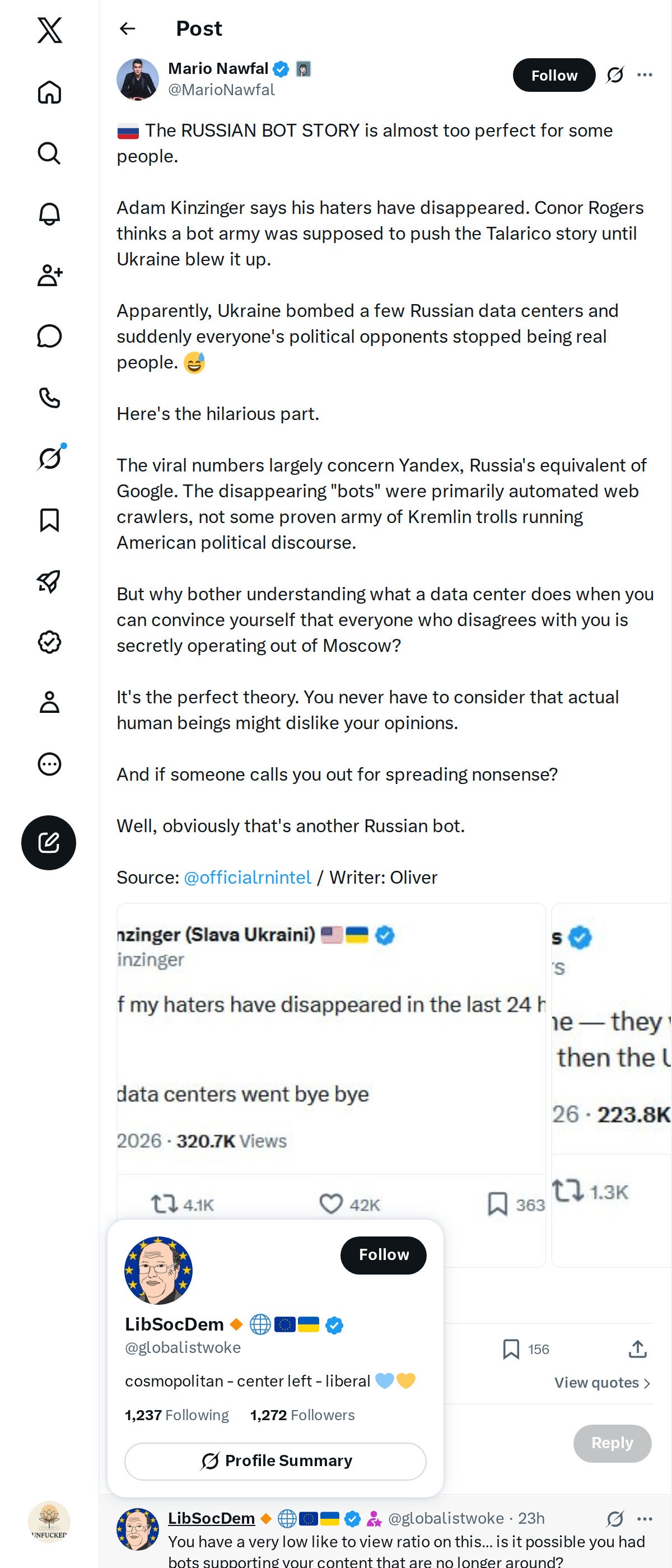Expand View quotes link
The height and width of the screenshot is (1568, 672).
click(x=603, y=1382)
